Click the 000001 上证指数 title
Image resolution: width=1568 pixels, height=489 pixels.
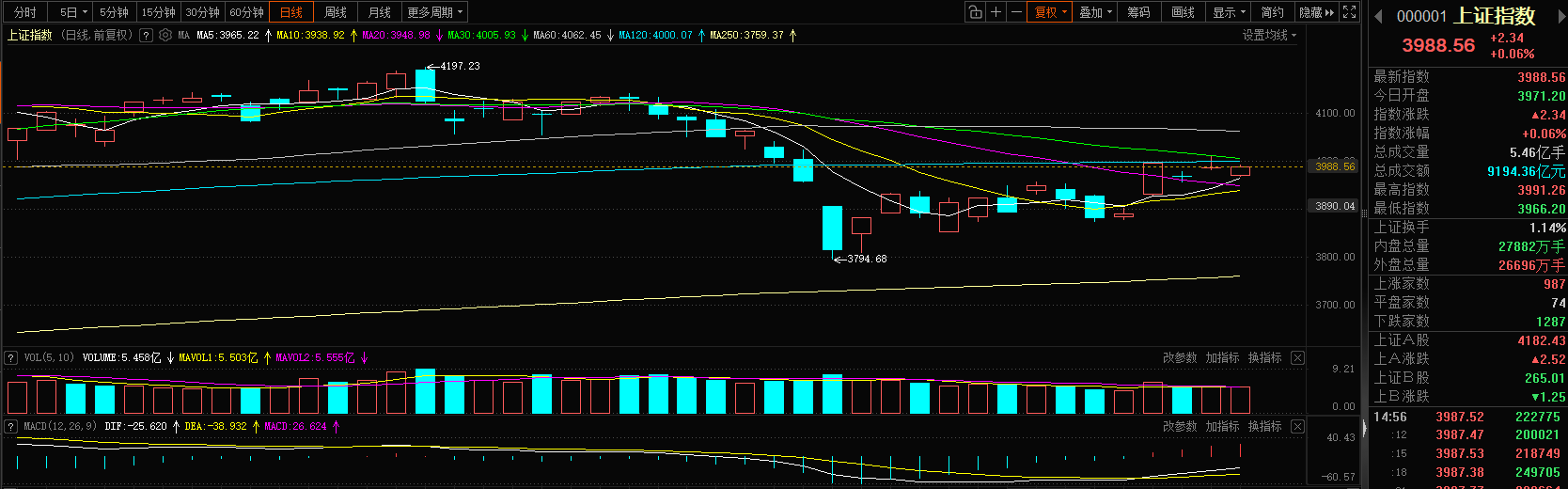coord(1466,16)
